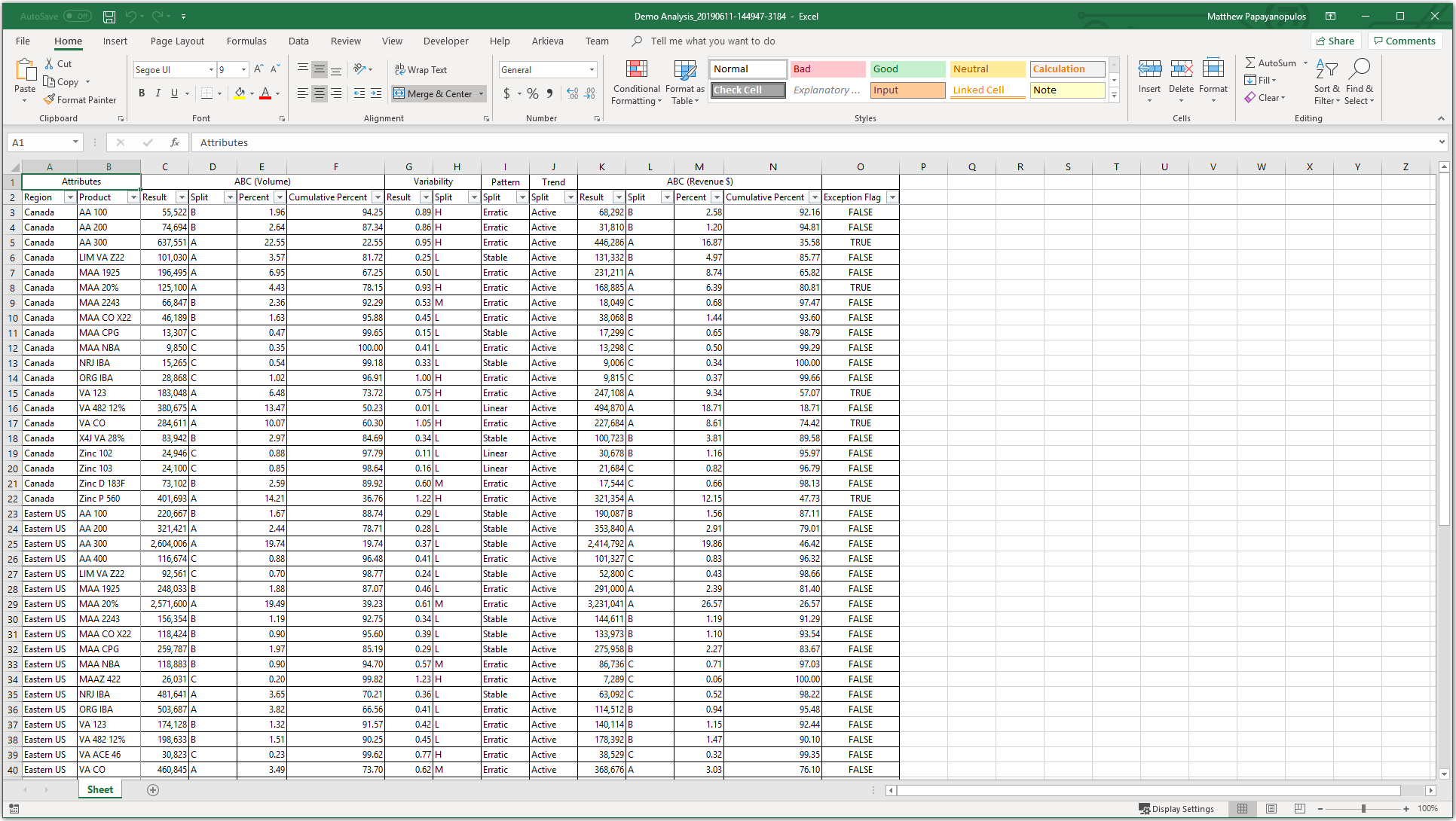Switch to the Formulas tab
Viewport: 1456px width, 821px height.
pyautogui.click(x=246, y=41)
